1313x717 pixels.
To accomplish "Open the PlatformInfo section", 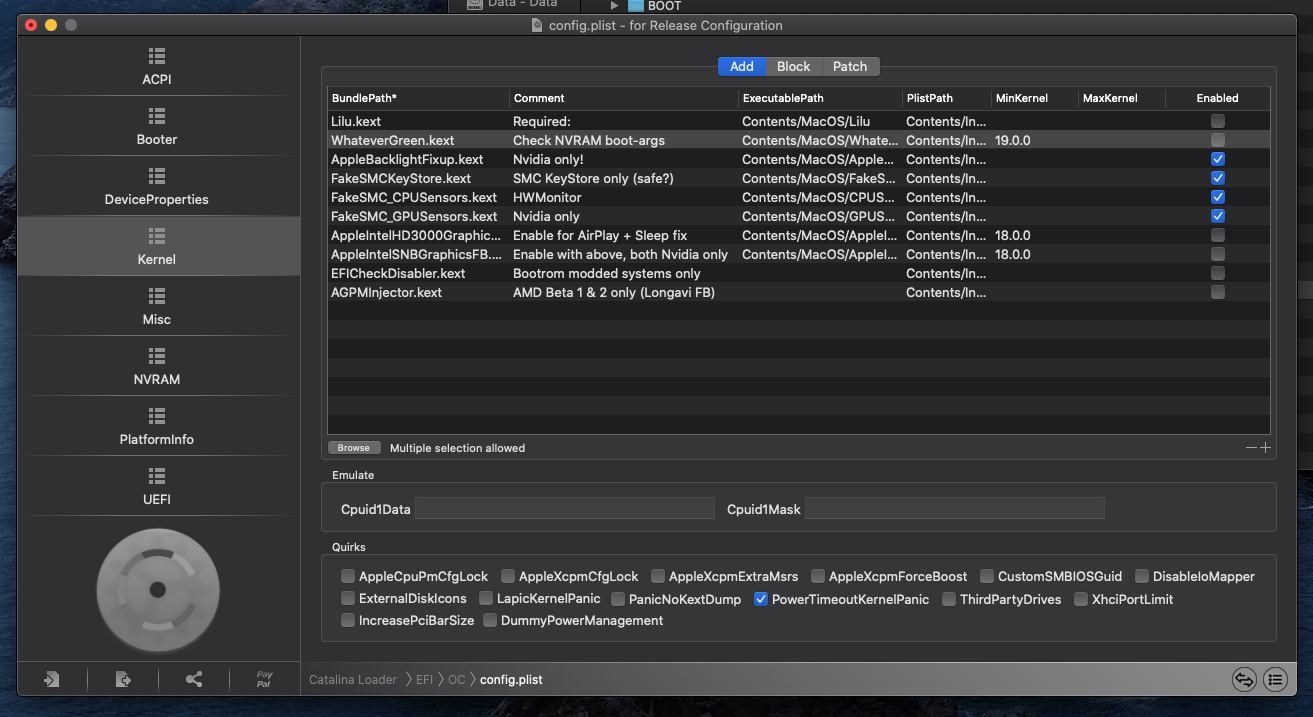I will [x=157, y=426].
